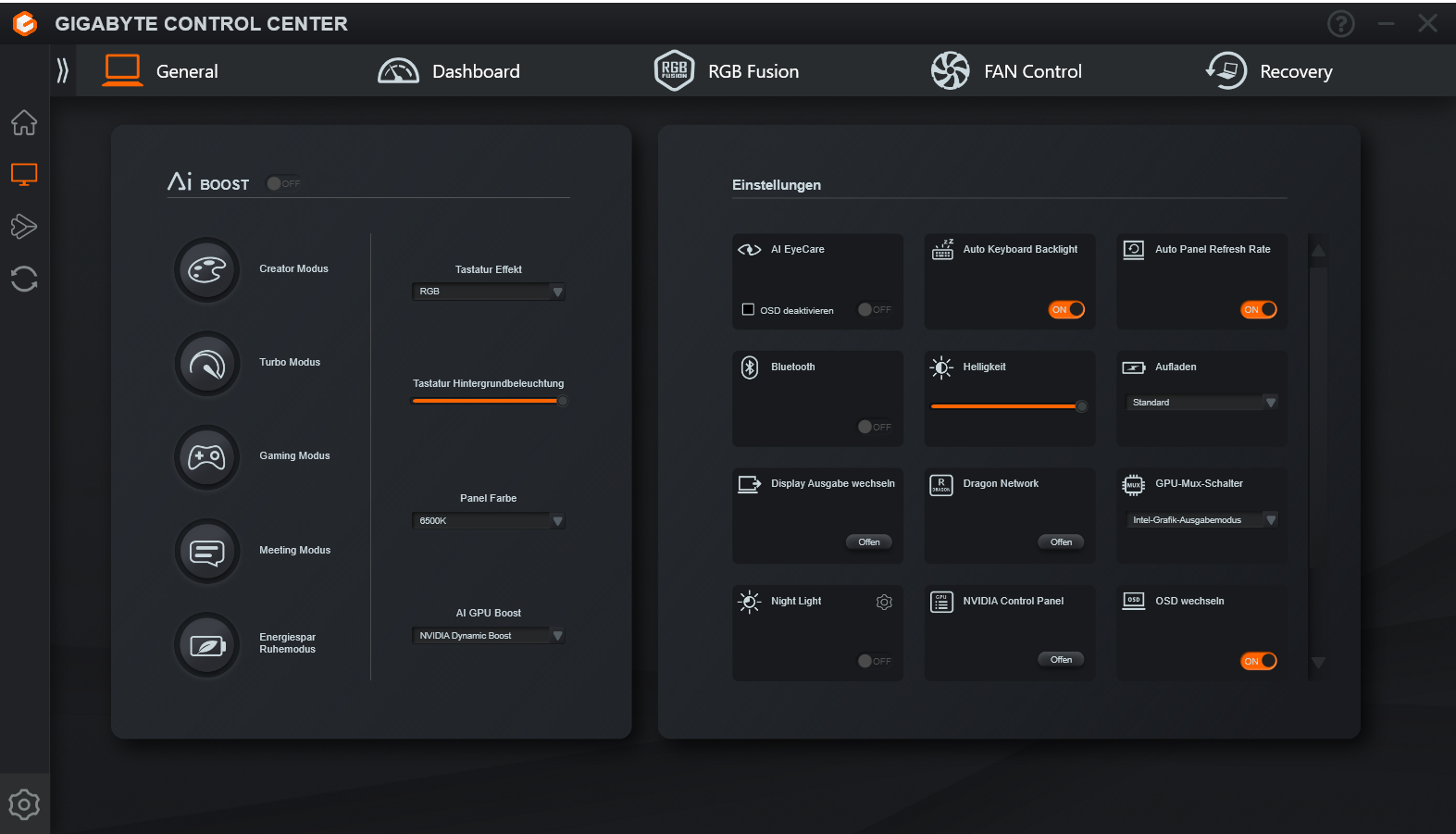This screenshot has height=834, width=1456.
Task: Click the Bluetooth icon
Action: pos(750,367)
